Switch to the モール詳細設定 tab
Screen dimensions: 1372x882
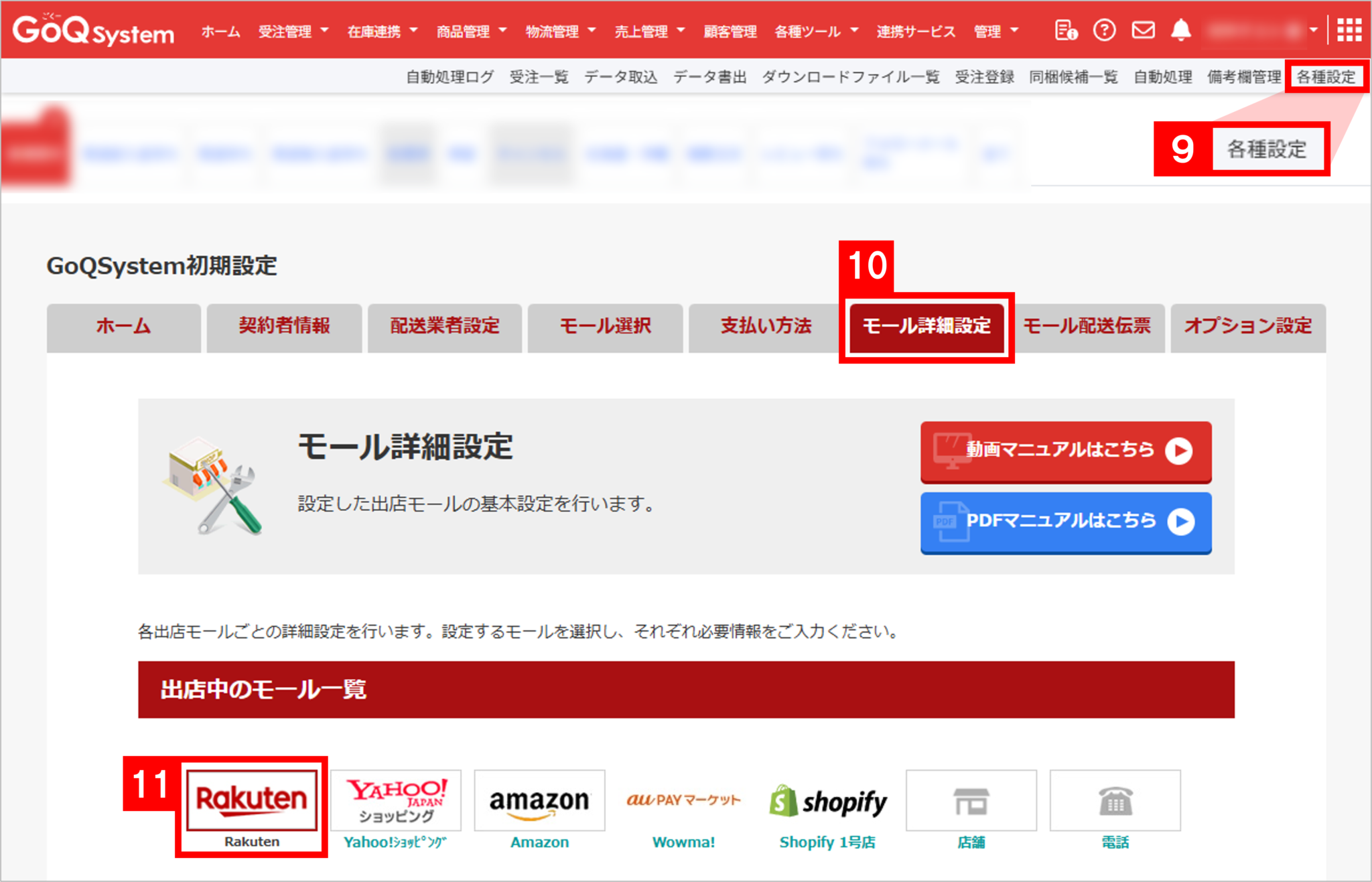coord(926,327)
